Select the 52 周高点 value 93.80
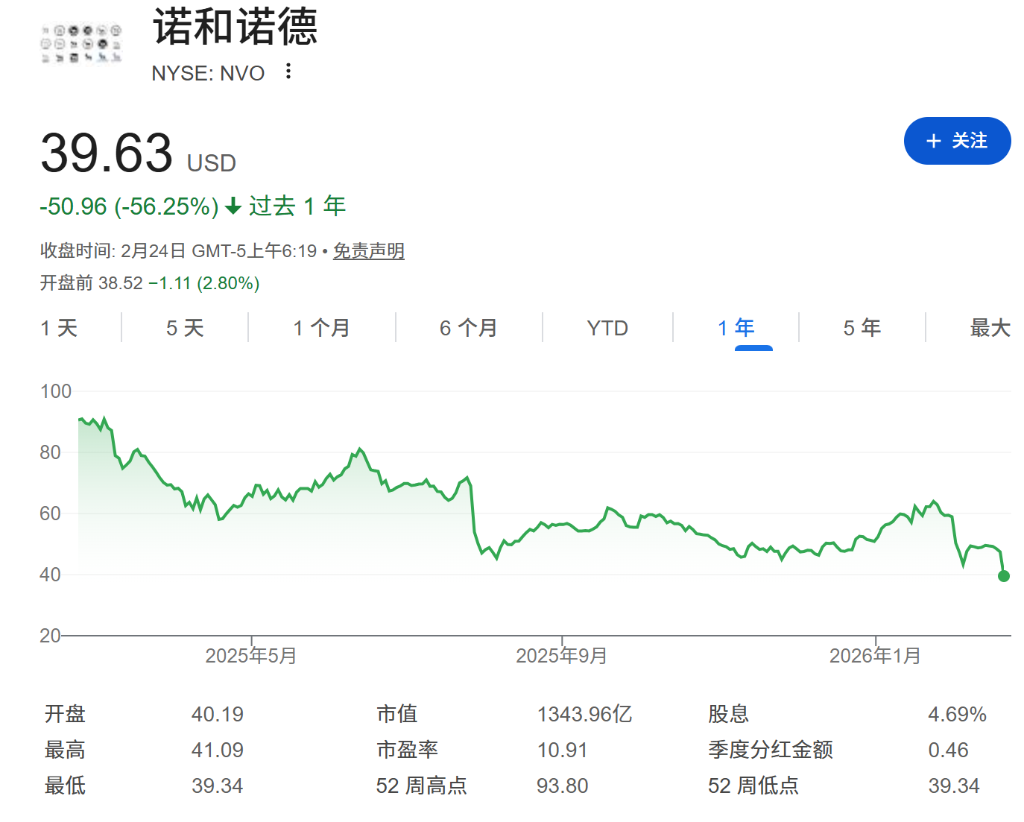Screen dimensions: 1024x822 pyautogui.click(x=562, y=786)
